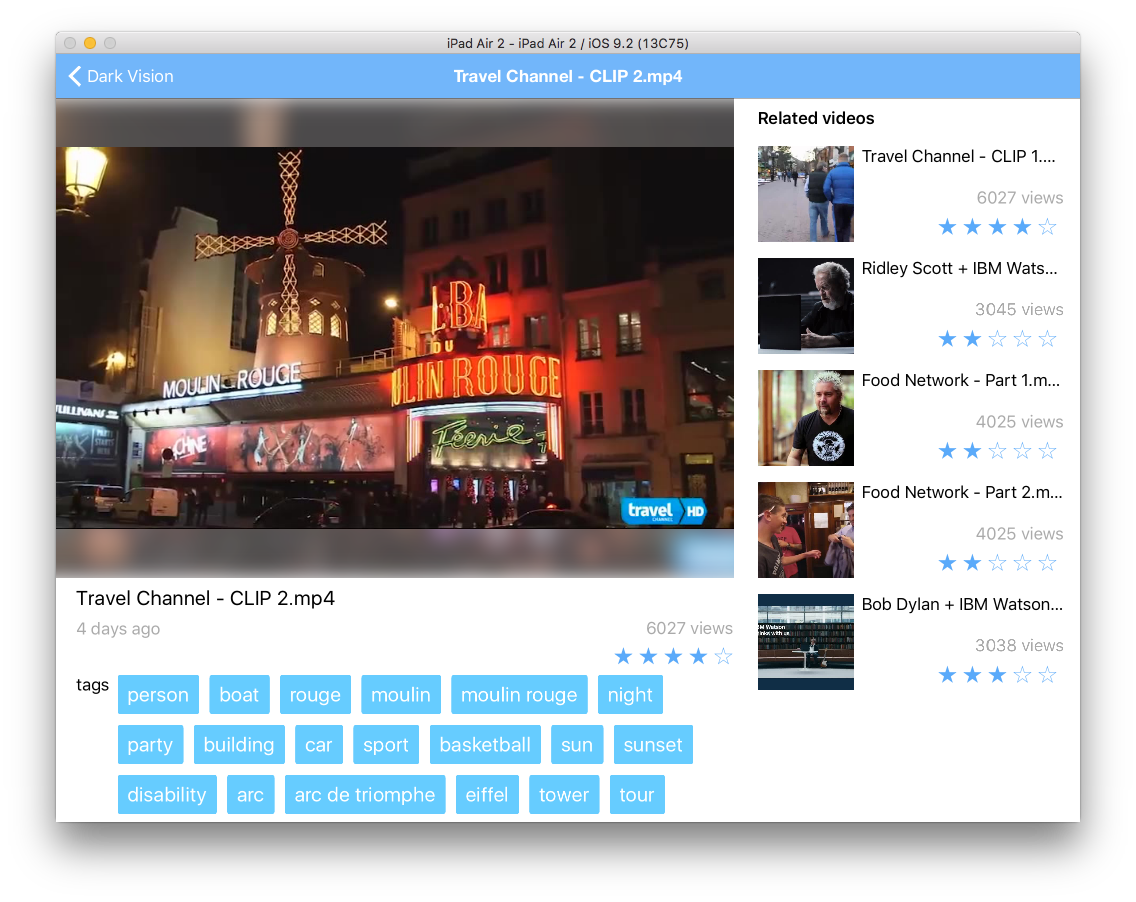Go back to Dark Vision
The height and width of the screenshot is (902, 1136).
click(x=121, y=76)
